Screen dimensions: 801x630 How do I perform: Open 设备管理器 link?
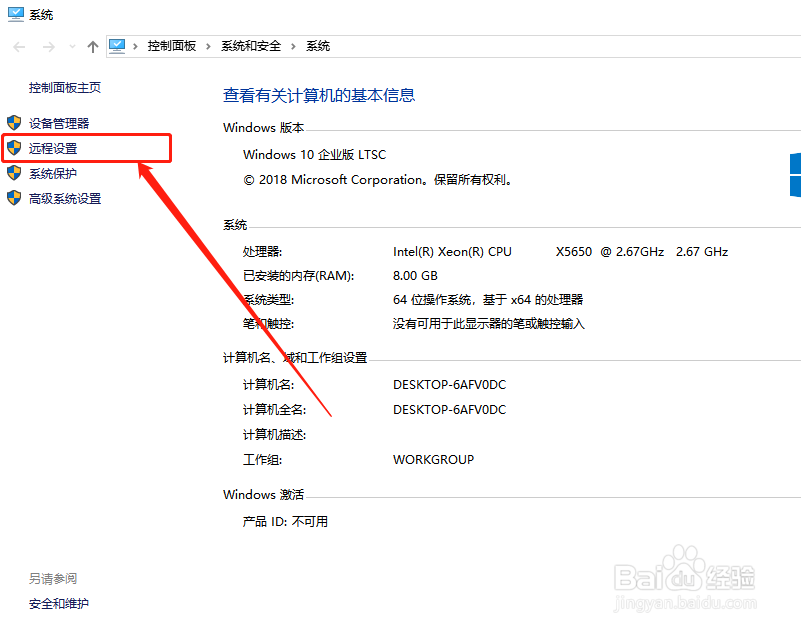[59, 123]
